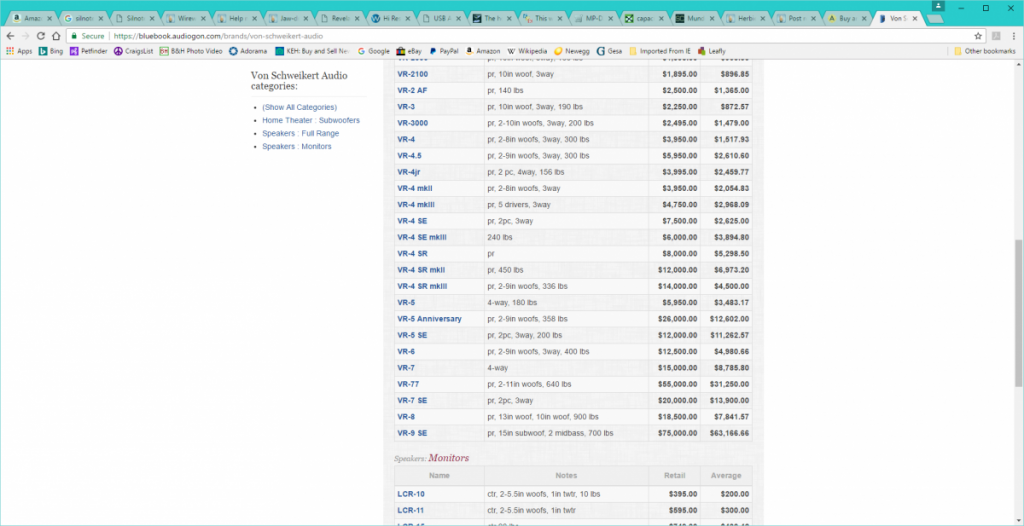This screenshot has height=526, width=1024.
Task: Open the Chrome three-dot menu
Action: pyautogui.click(x=1014, y=36)
